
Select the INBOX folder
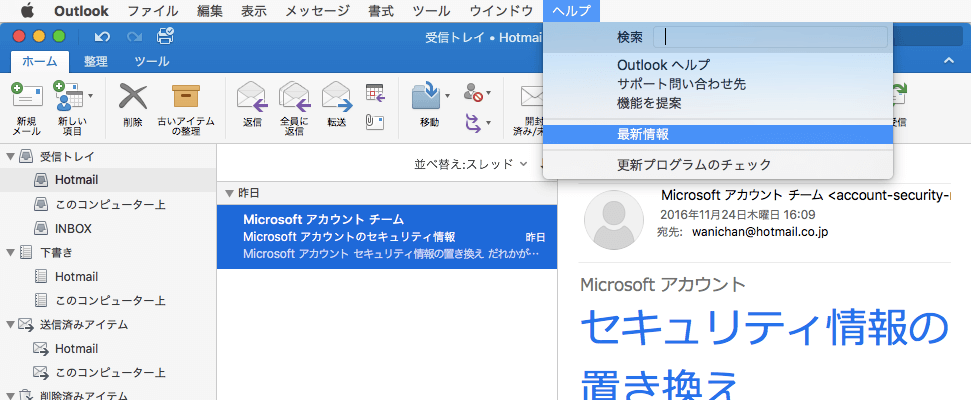(108, 228)
